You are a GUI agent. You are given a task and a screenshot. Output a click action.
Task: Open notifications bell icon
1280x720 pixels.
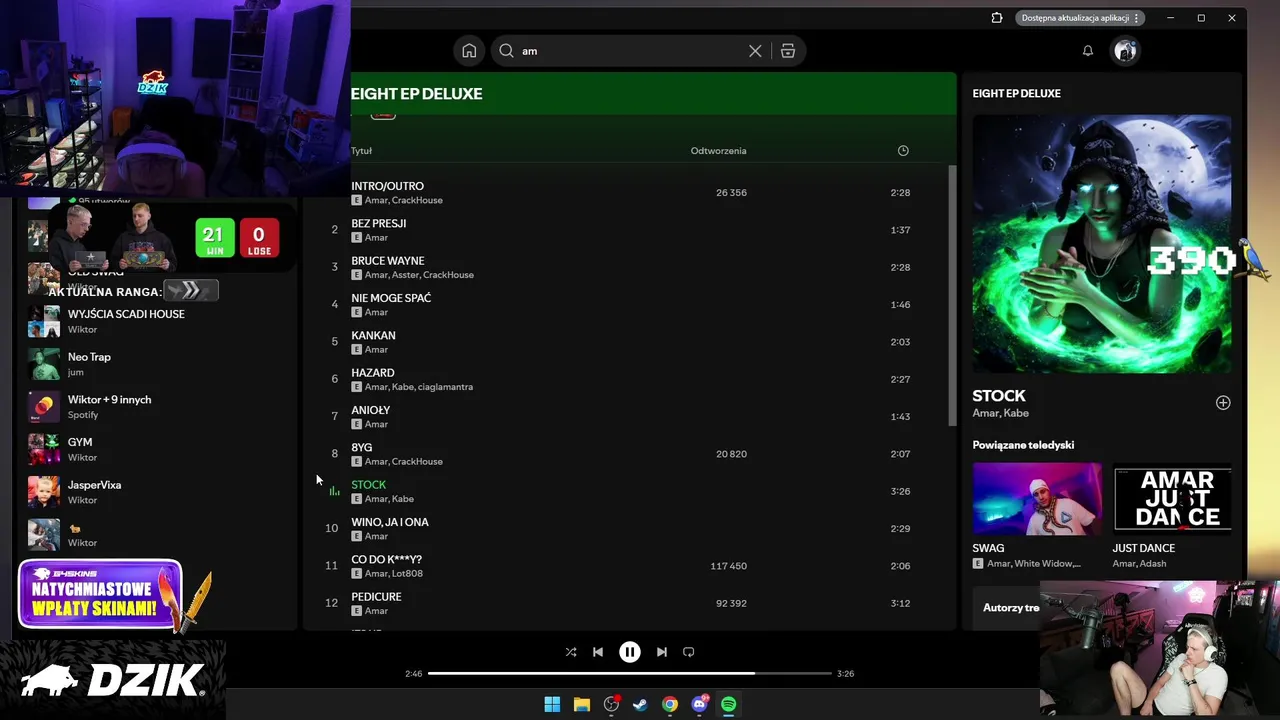1088,51
